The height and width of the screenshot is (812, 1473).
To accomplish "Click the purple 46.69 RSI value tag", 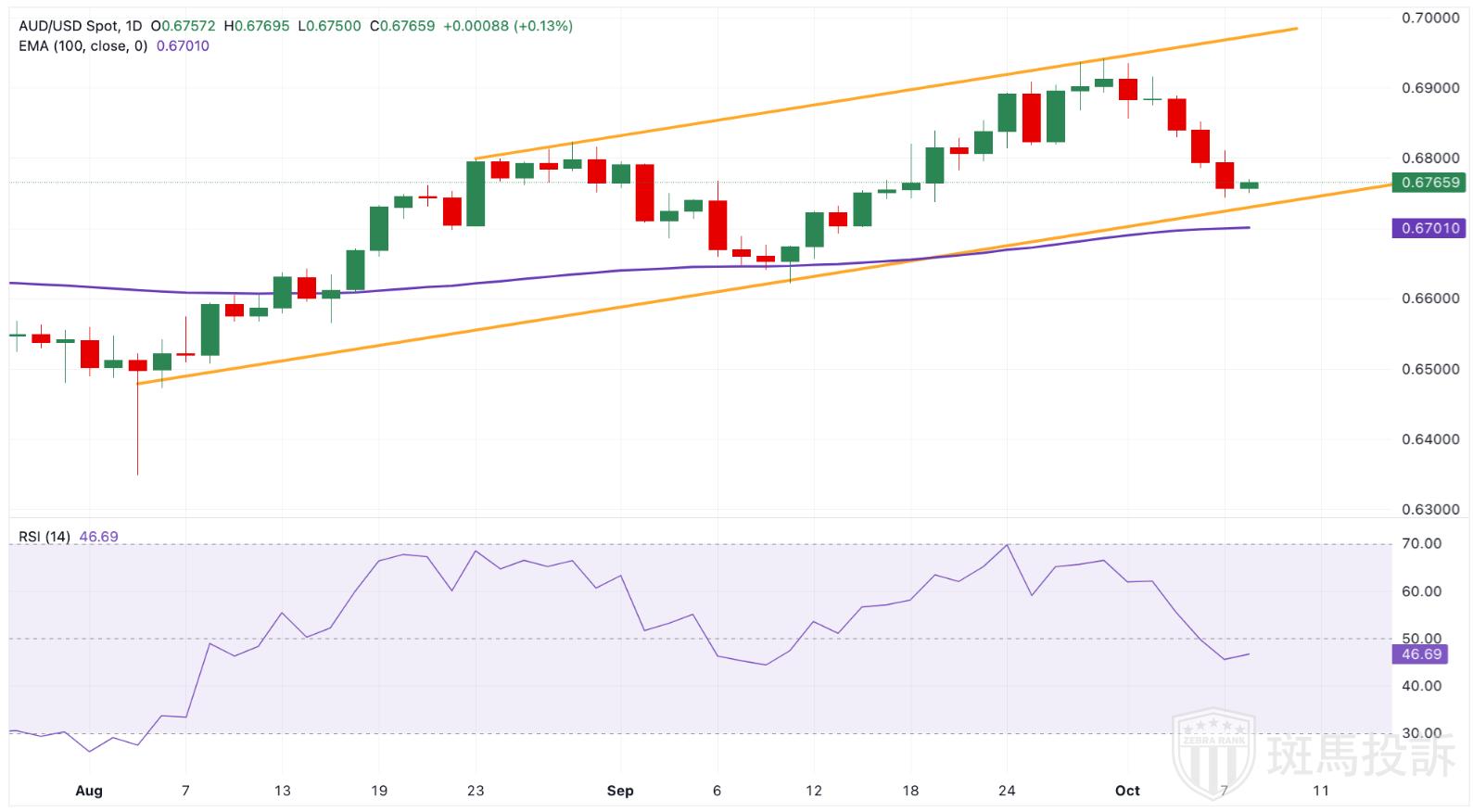I will [1420, 654].
